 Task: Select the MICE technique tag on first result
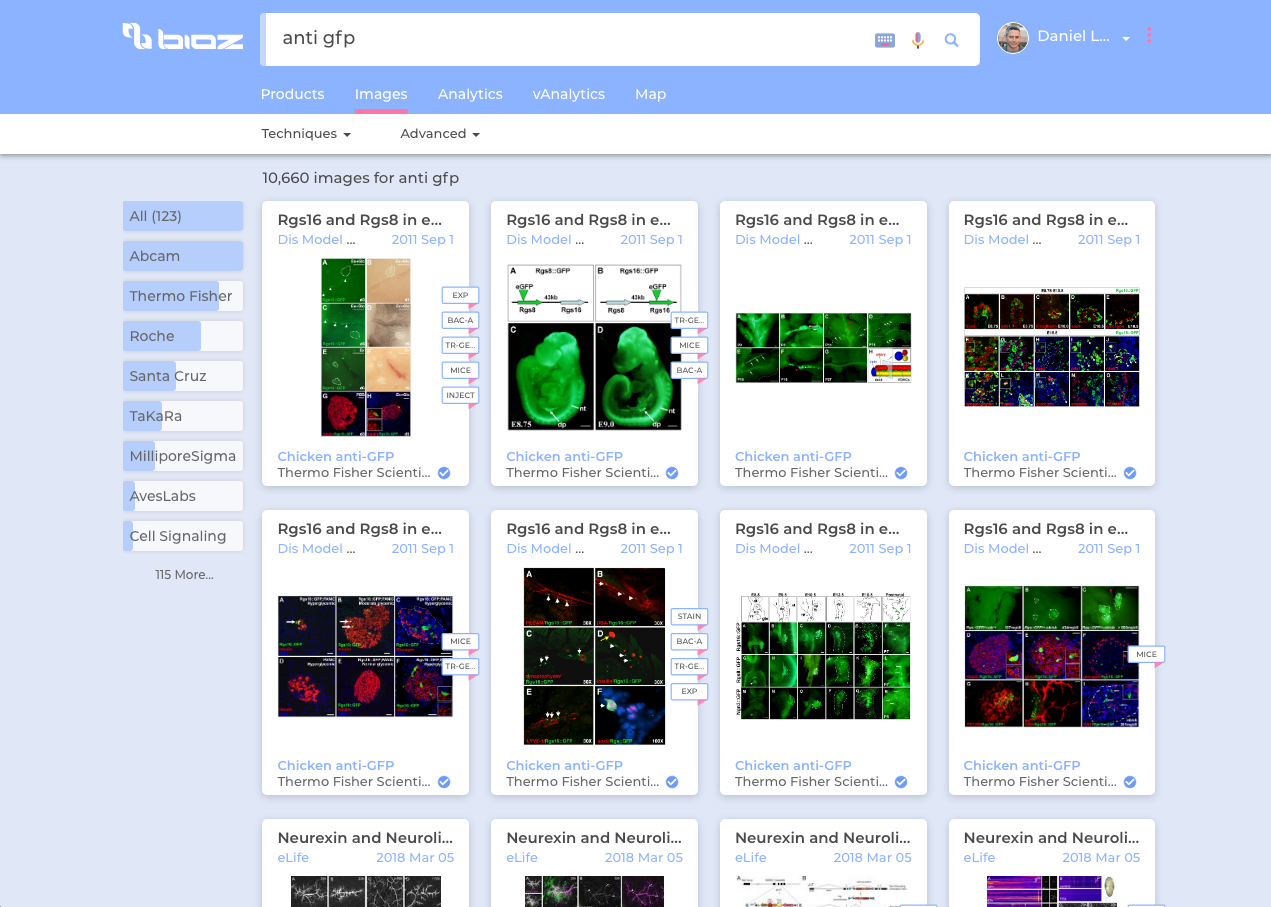(460, 370)
